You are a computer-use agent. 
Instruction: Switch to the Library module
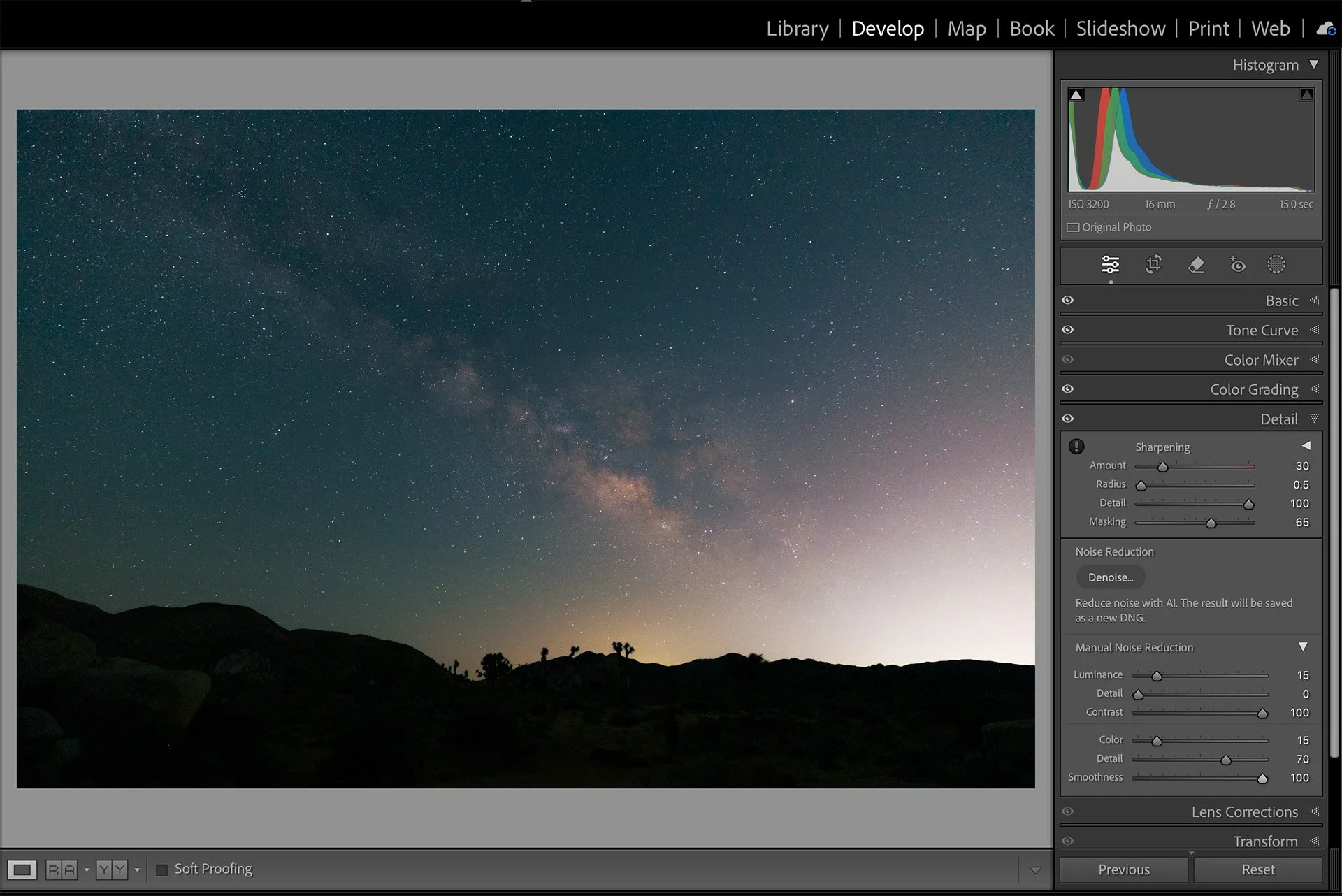pos(797,29)
